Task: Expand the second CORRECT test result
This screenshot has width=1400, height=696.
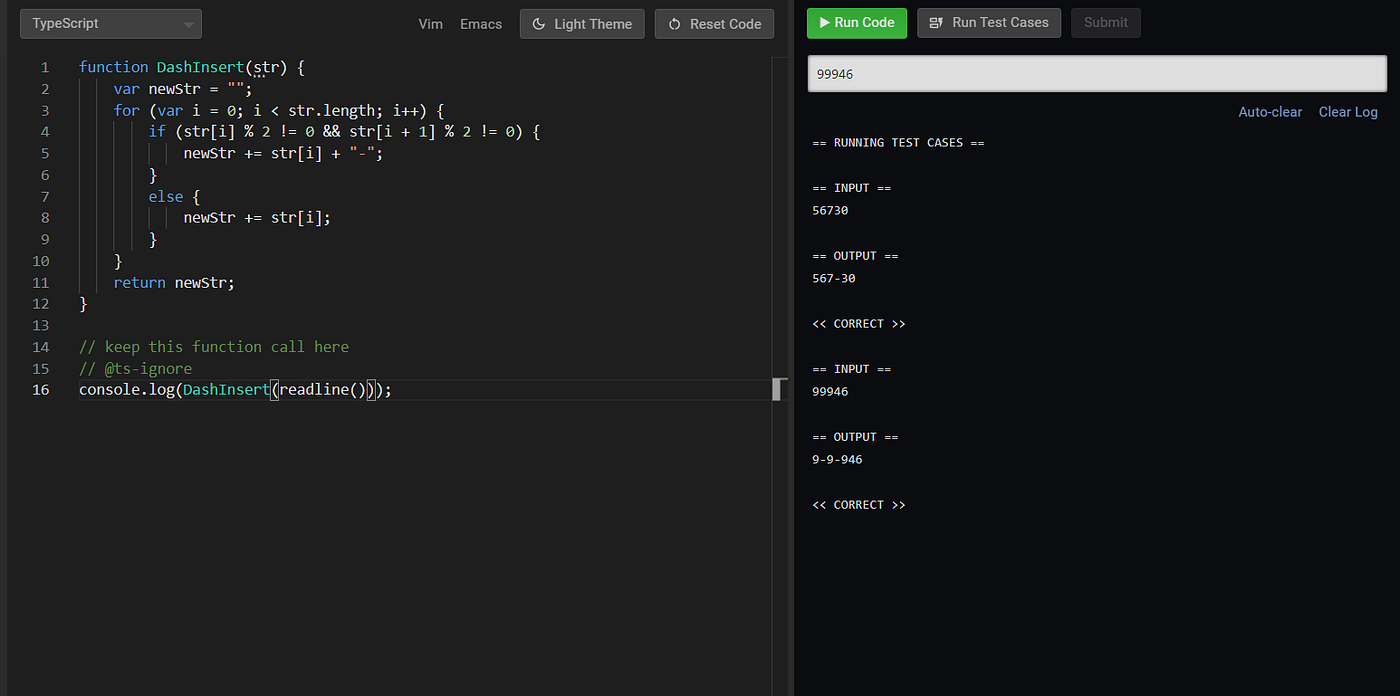Action: point(858,504)
